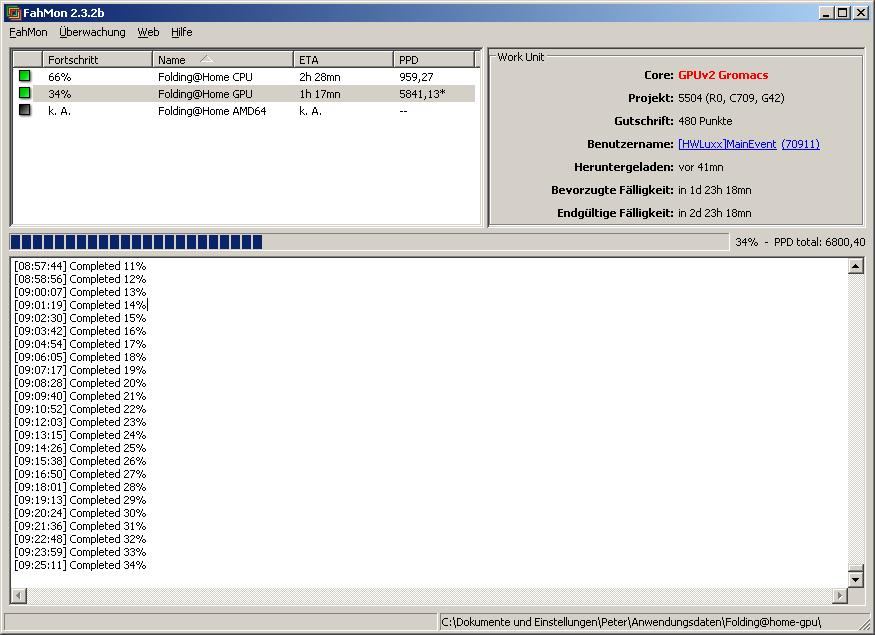Close the FahMon window

point(860,12)
